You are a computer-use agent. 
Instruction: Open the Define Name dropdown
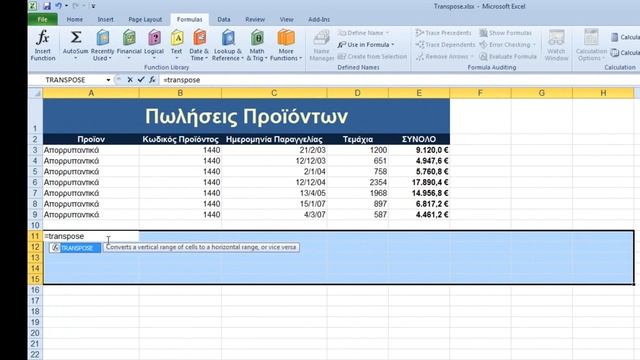[387, 33]
